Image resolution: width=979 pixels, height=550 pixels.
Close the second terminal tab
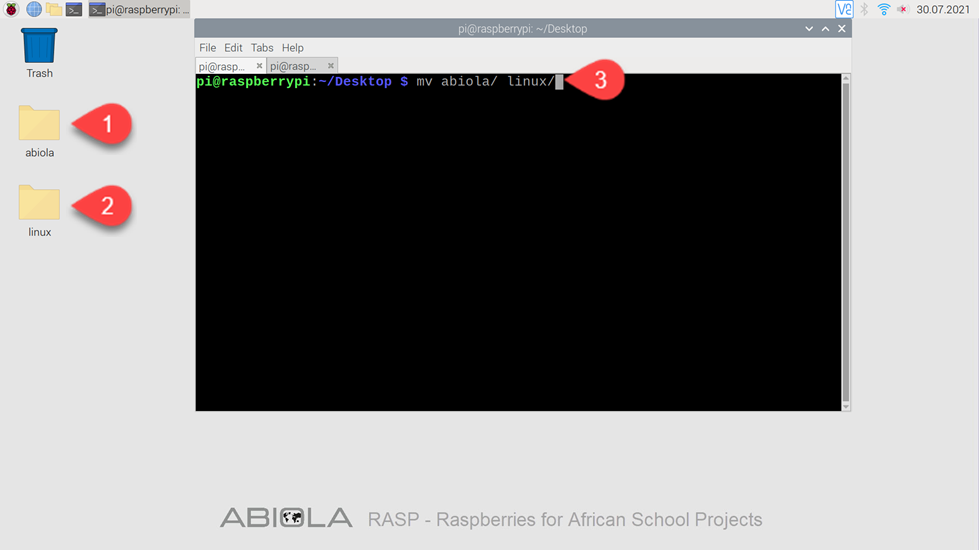click(331, 66)
